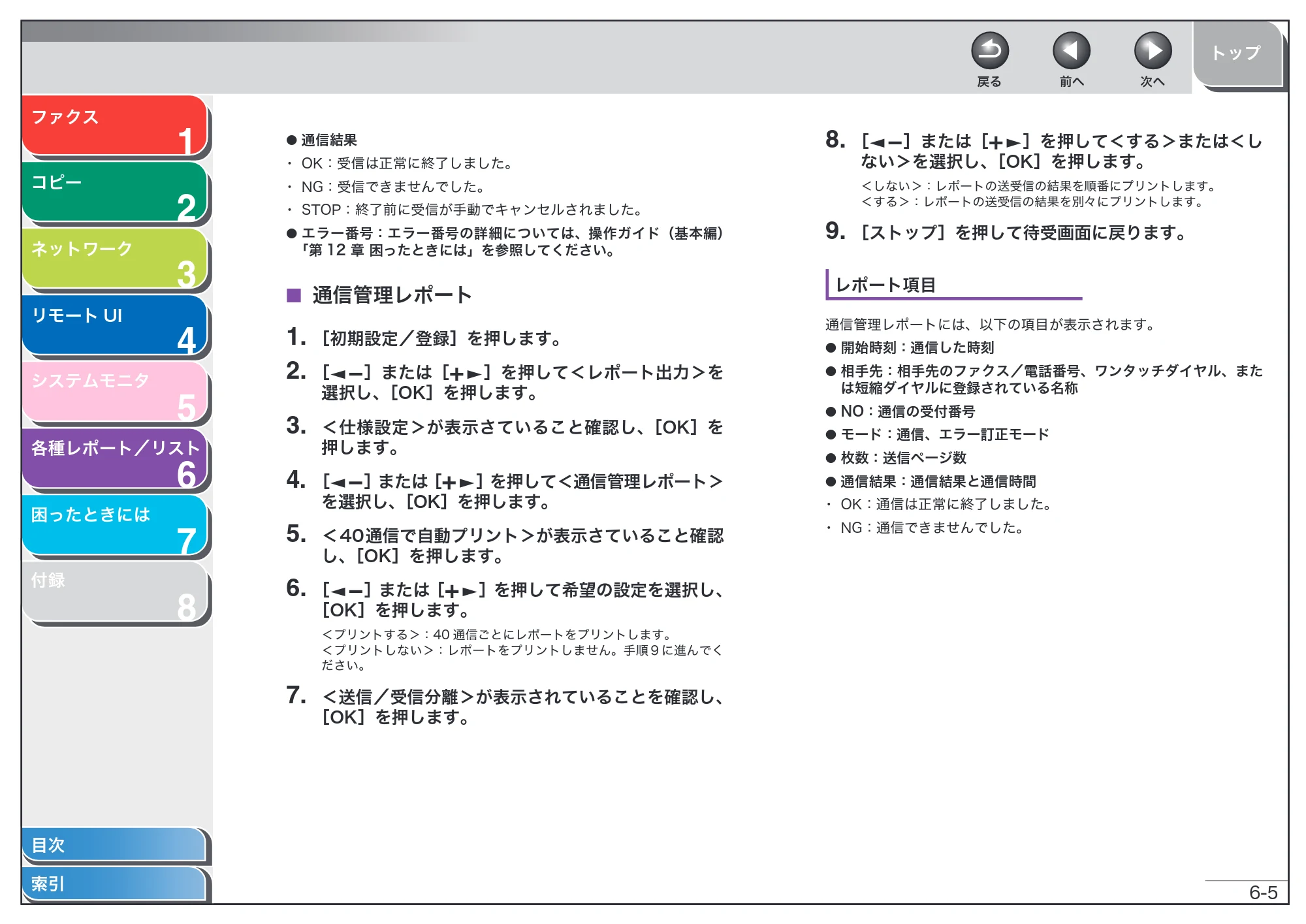Open the 付録 chapter tab

(115, 592)
